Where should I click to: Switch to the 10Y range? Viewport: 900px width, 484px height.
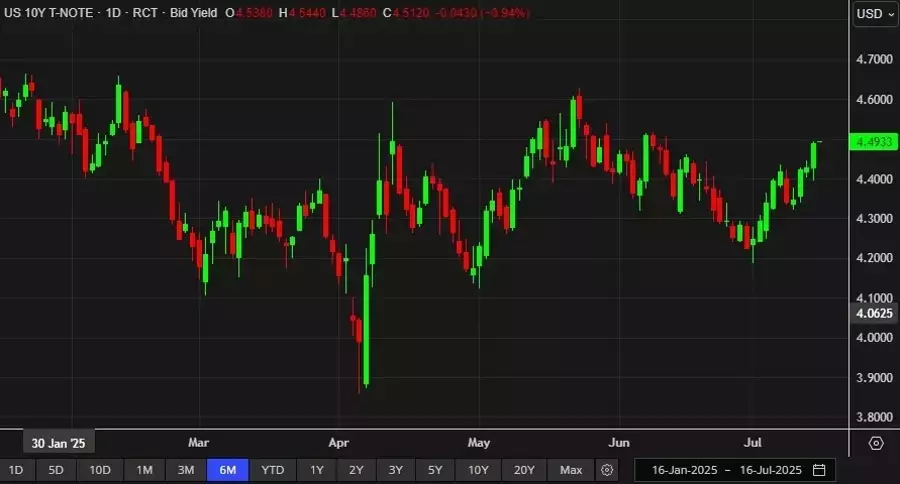pyautogui.click(x=478, y=470)
